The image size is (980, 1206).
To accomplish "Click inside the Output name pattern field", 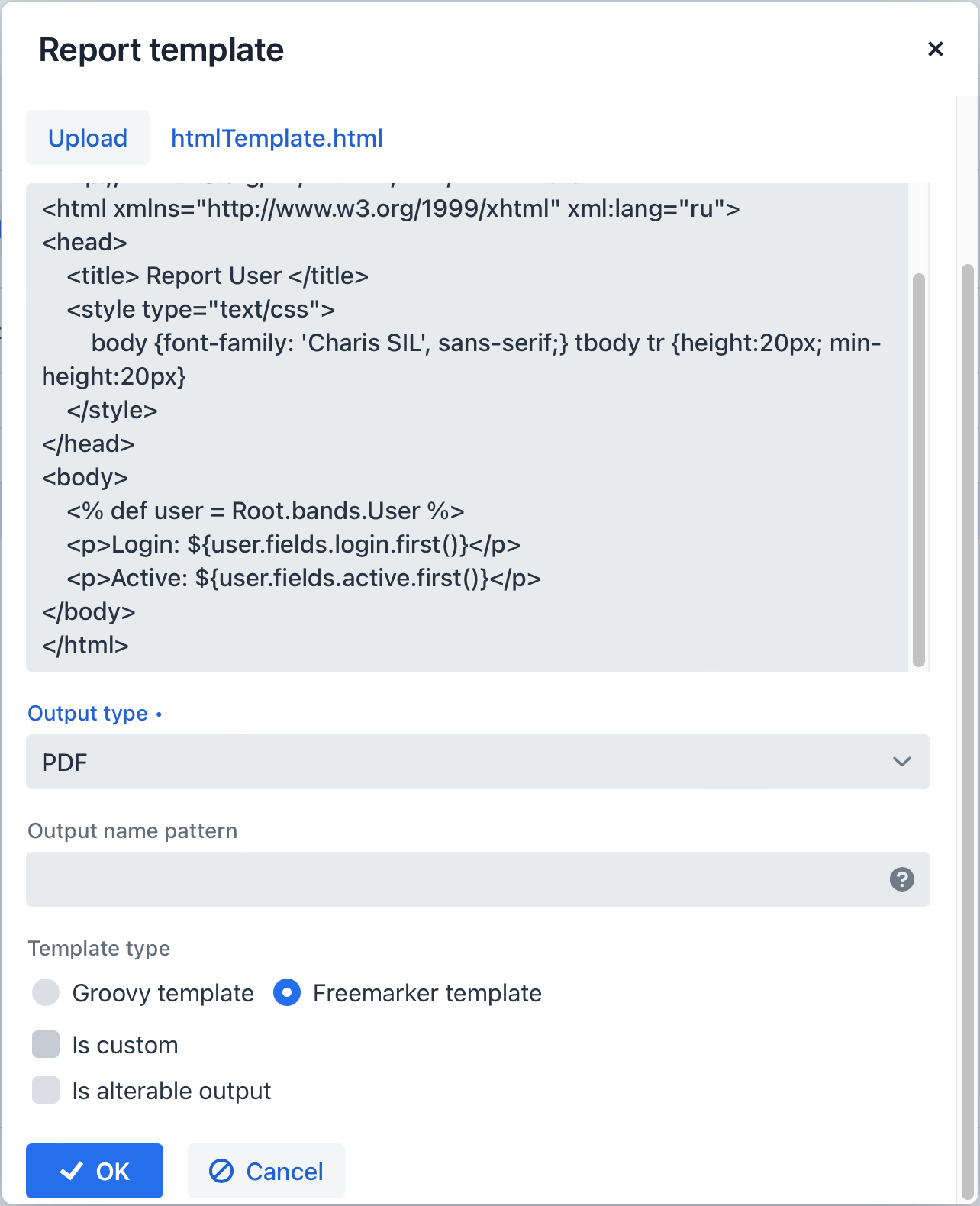I will click(x=458, y=879).
